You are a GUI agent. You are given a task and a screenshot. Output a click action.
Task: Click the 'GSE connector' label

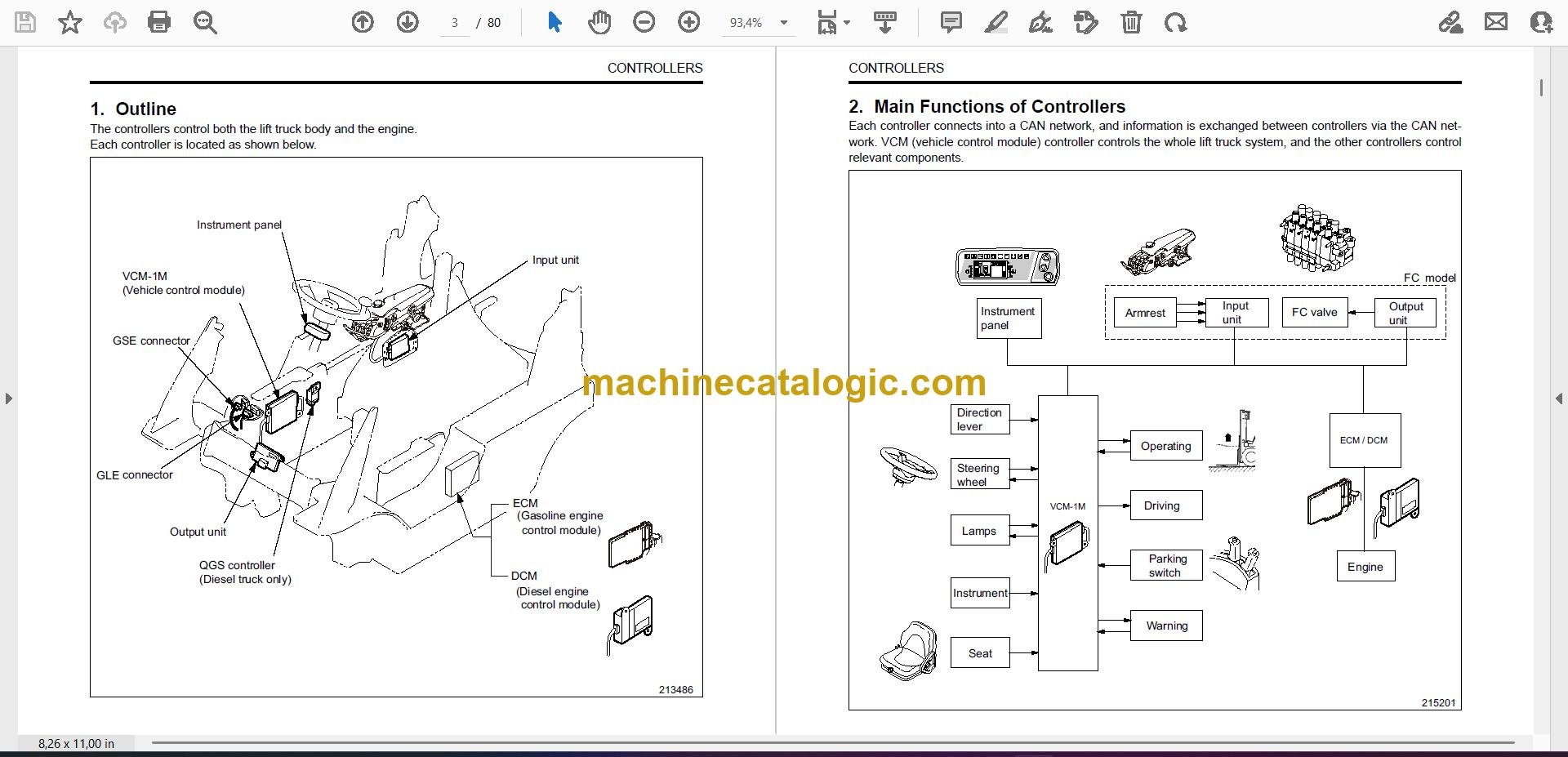point(151,341)
